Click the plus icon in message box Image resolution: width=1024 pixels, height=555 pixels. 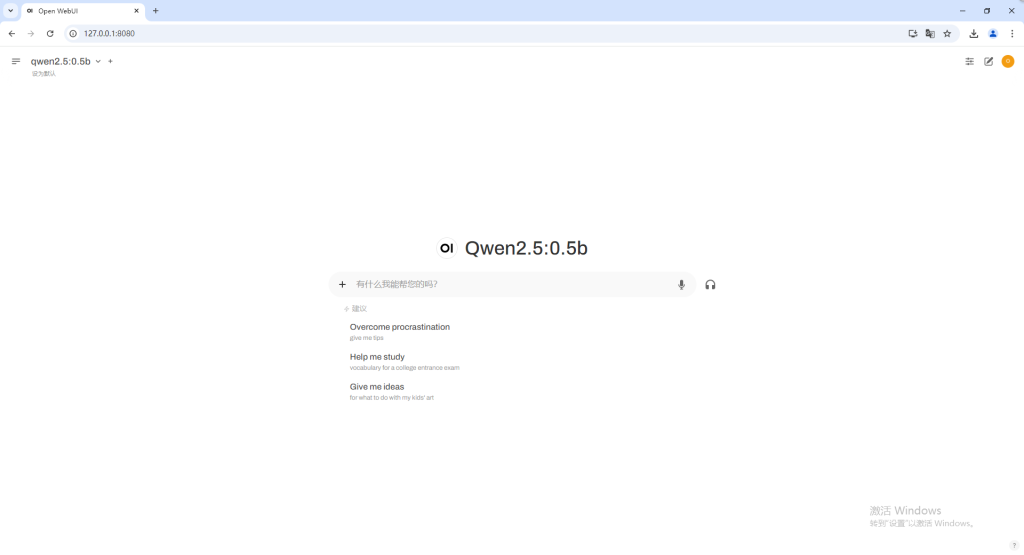[x=342, y=284]
